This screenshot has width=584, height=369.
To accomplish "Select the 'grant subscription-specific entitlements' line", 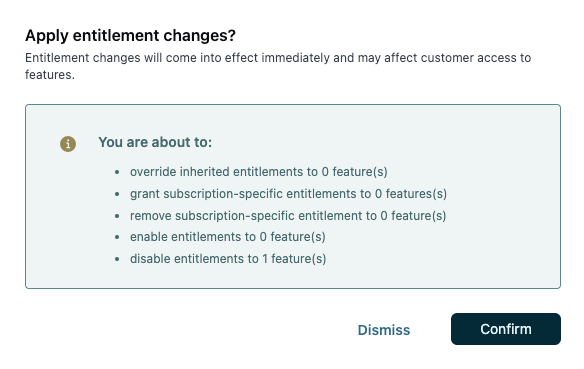I will 288,194.
